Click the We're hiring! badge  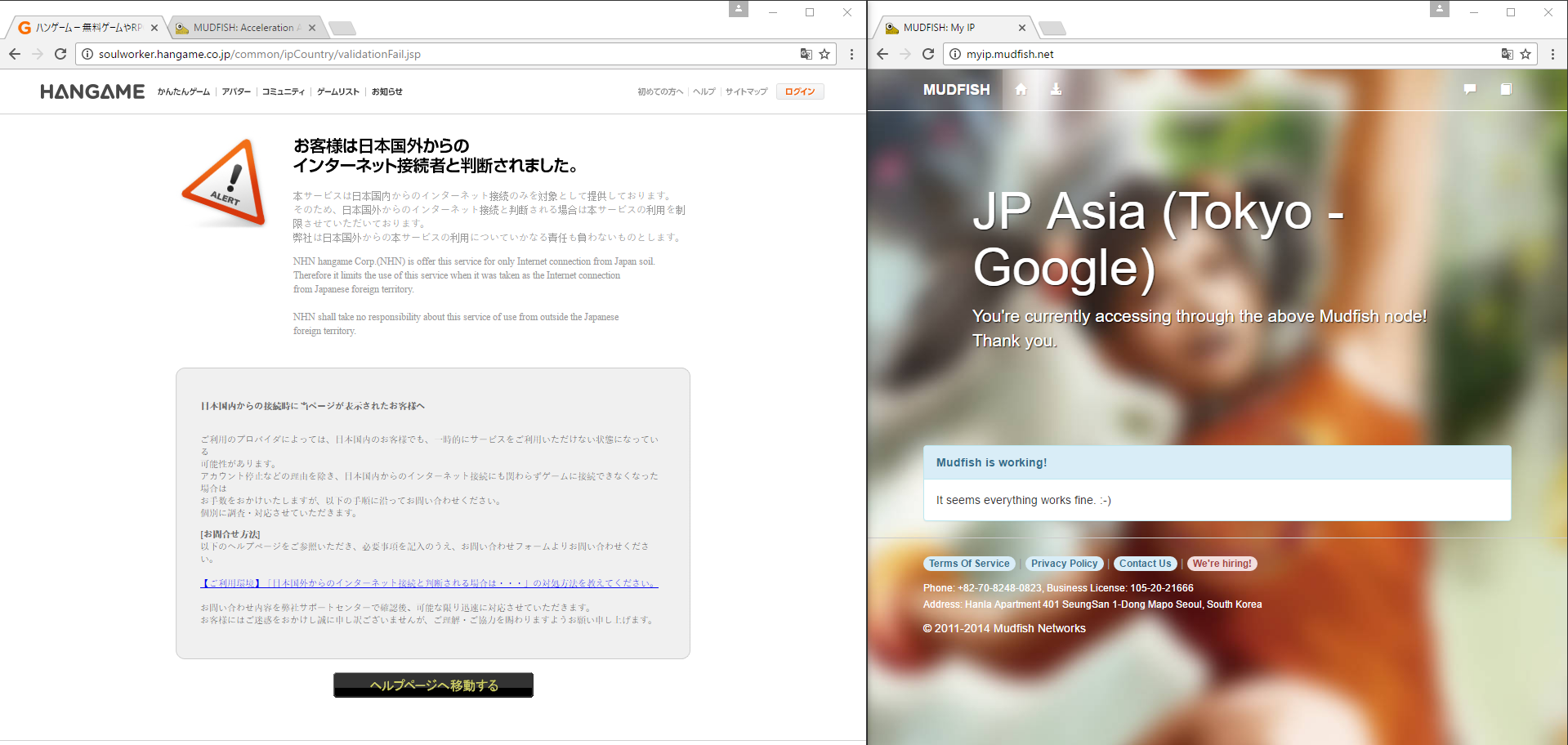point(1222,564)
